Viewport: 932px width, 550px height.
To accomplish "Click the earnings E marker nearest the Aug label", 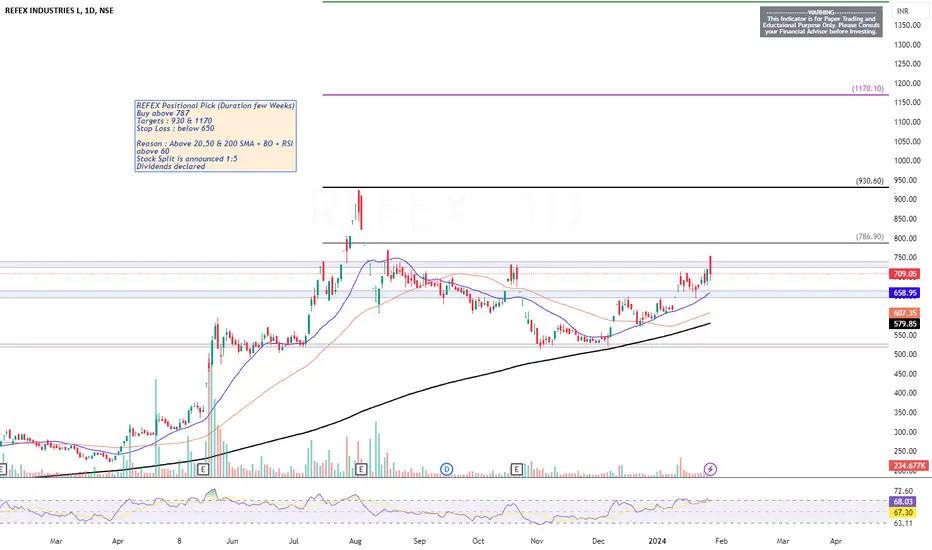I will coord(361,470).
